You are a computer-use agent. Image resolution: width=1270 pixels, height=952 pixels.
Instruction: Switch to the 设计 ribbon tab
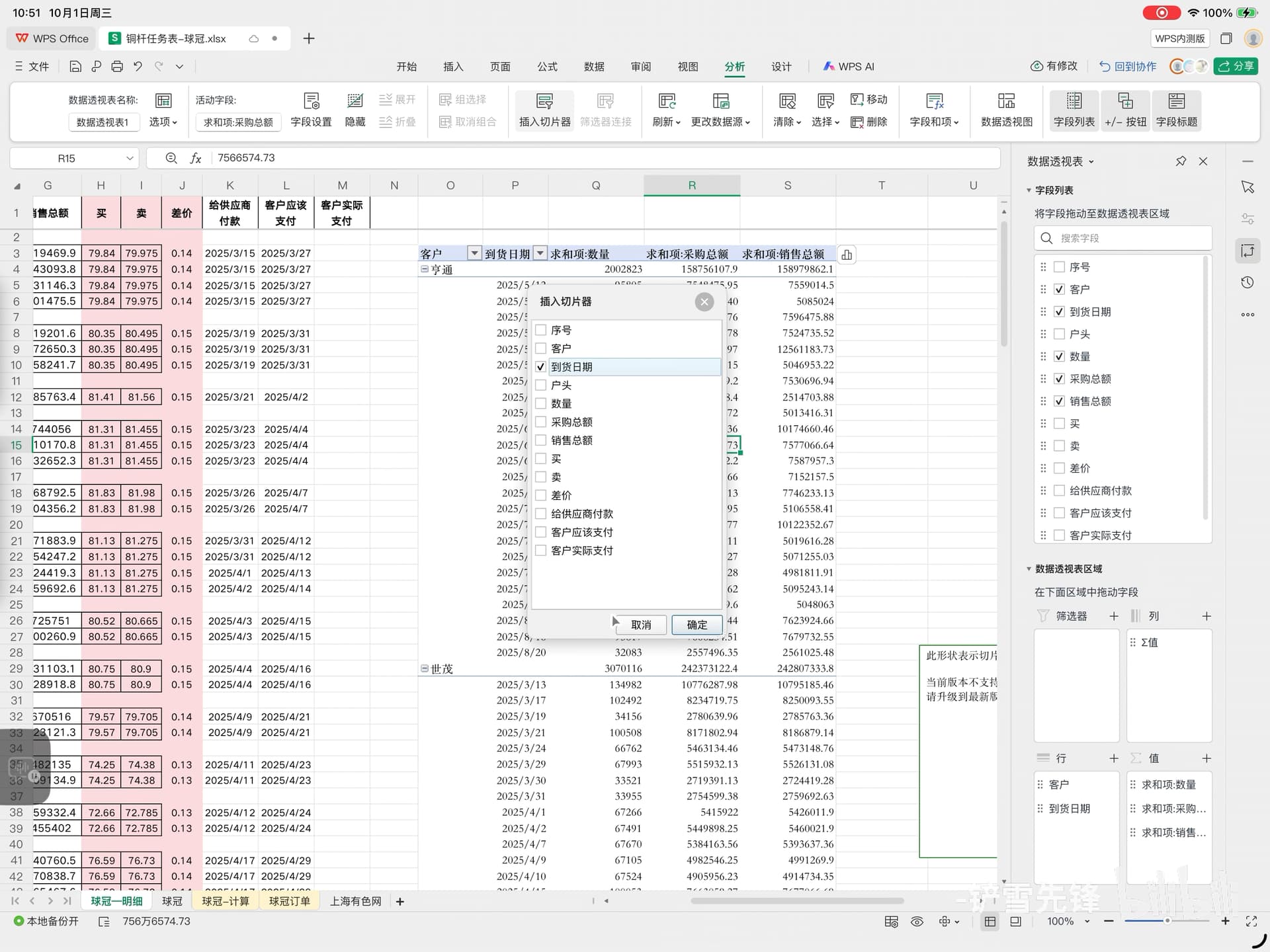coord(781,66)
